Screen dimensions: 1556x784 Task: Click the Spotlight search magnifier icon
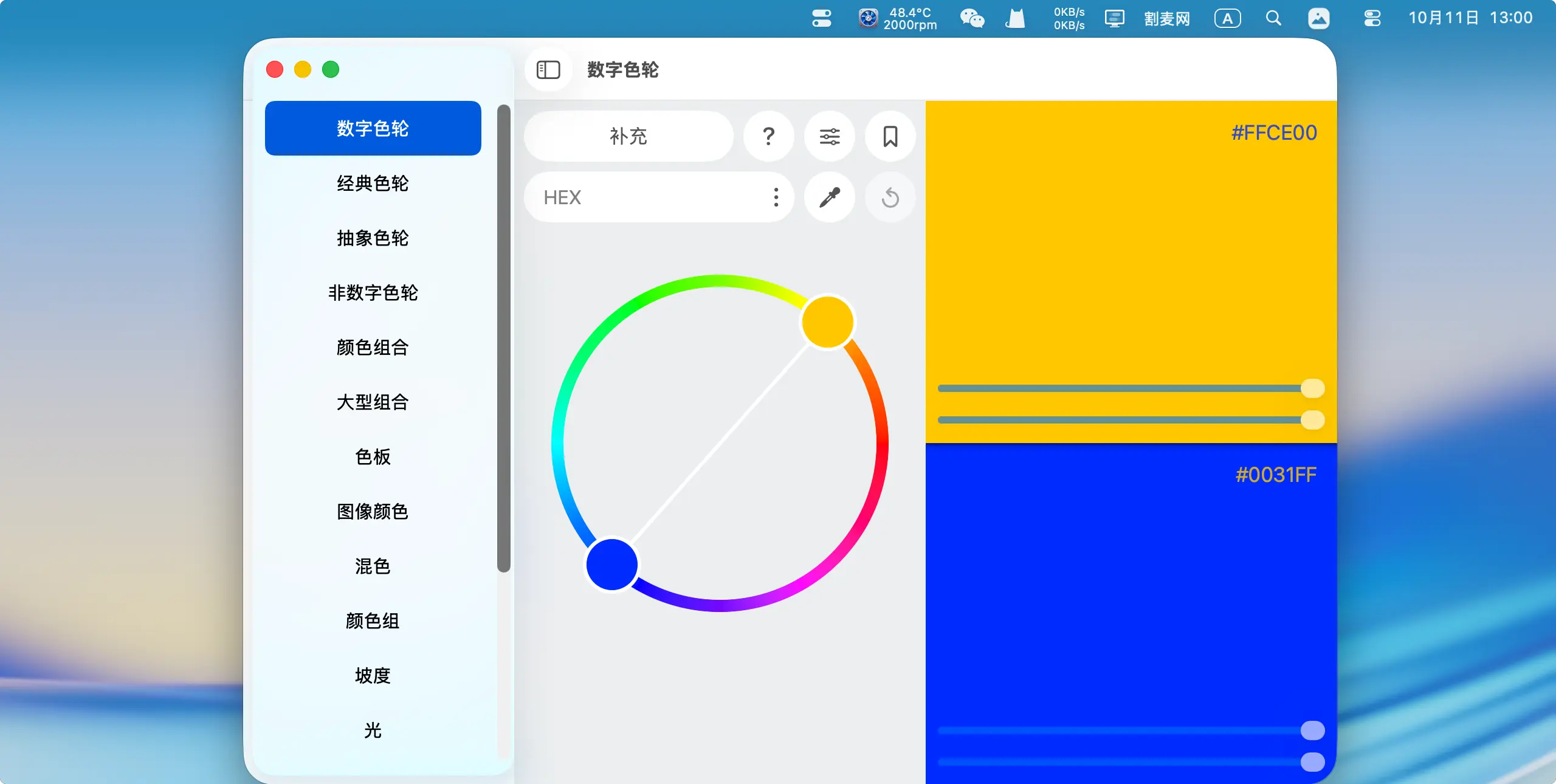point(1273,18)
